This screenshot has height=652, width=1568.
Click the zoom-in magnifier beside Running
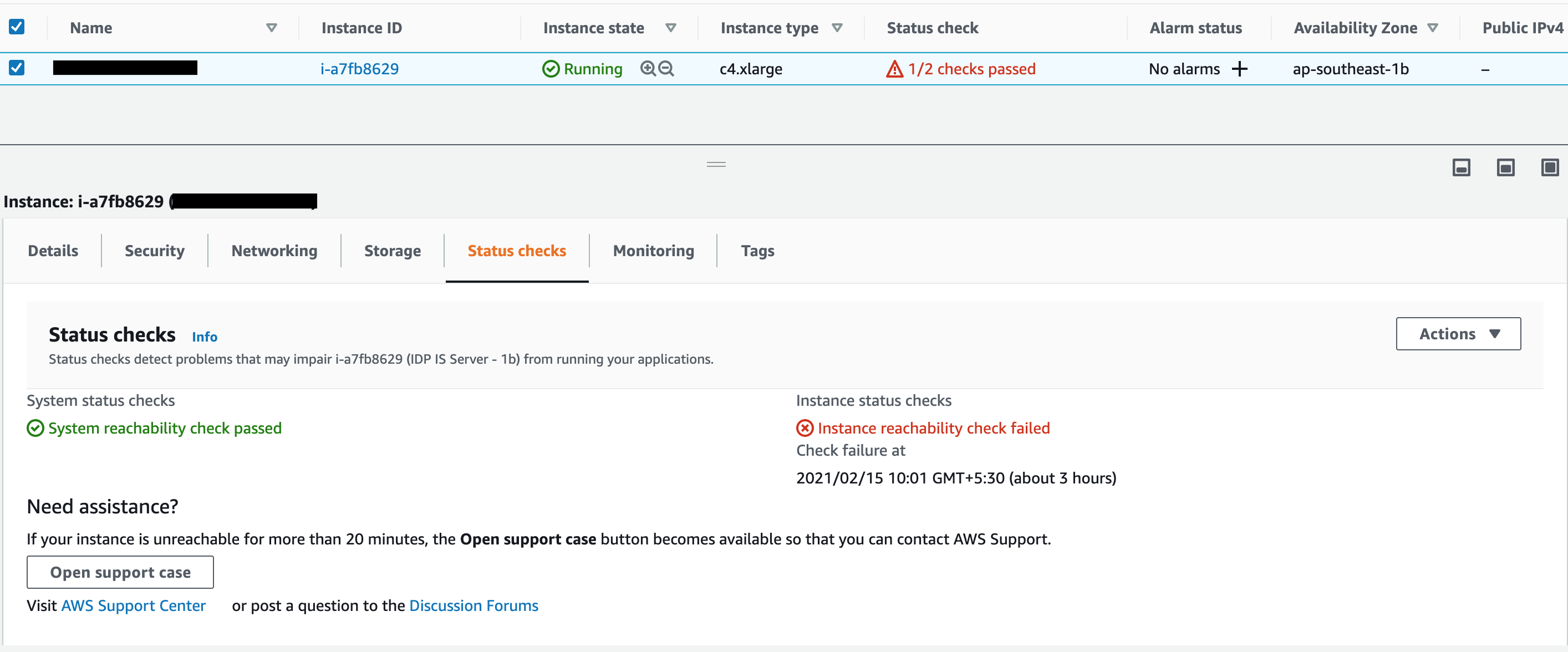[x=648, y=68]
